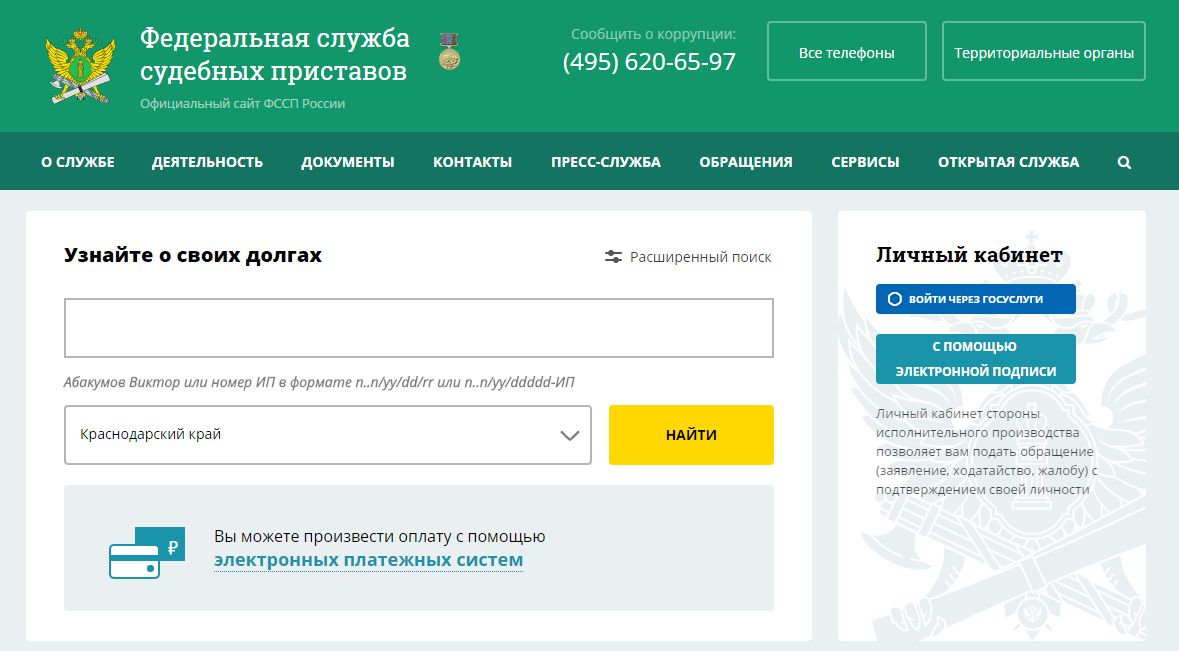
Task: Open the О СЛУЖБЕ menu
Action: pos(78,162)
